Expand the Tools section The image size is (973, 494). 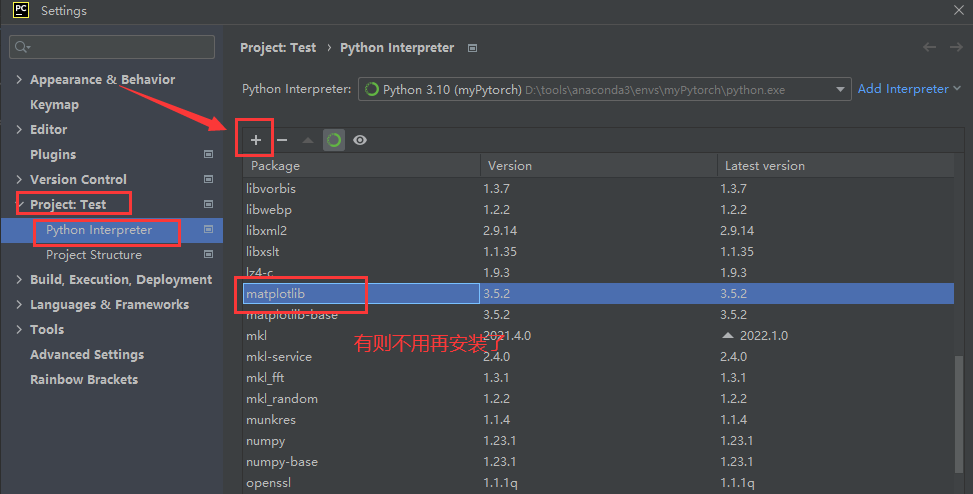(19, 330)
